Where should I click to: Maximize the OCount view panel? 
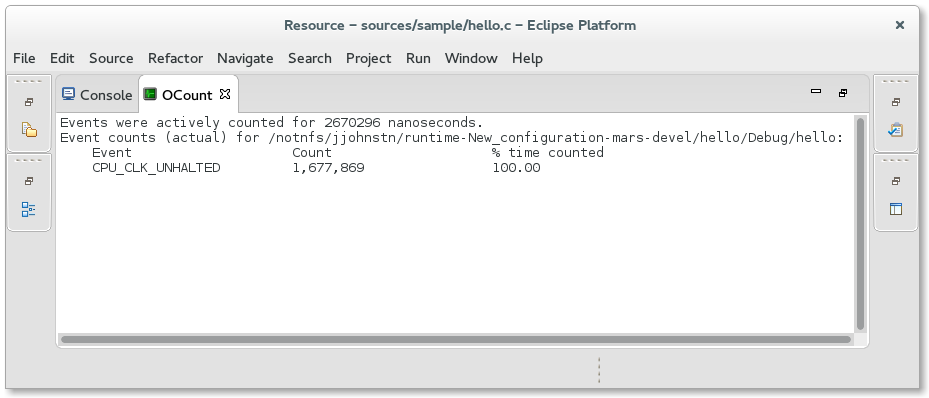click(x=843, y=93)
